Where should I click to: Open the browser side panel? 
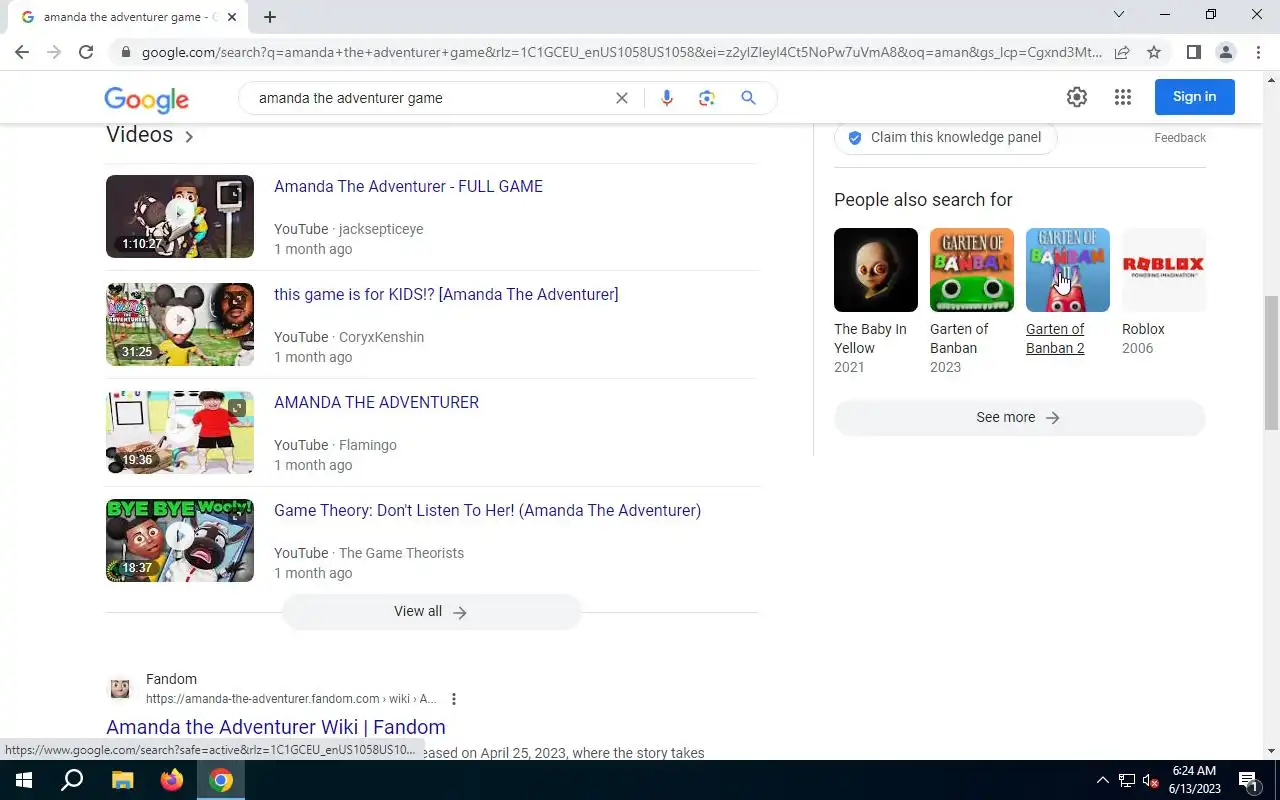tap(1193, 52)
